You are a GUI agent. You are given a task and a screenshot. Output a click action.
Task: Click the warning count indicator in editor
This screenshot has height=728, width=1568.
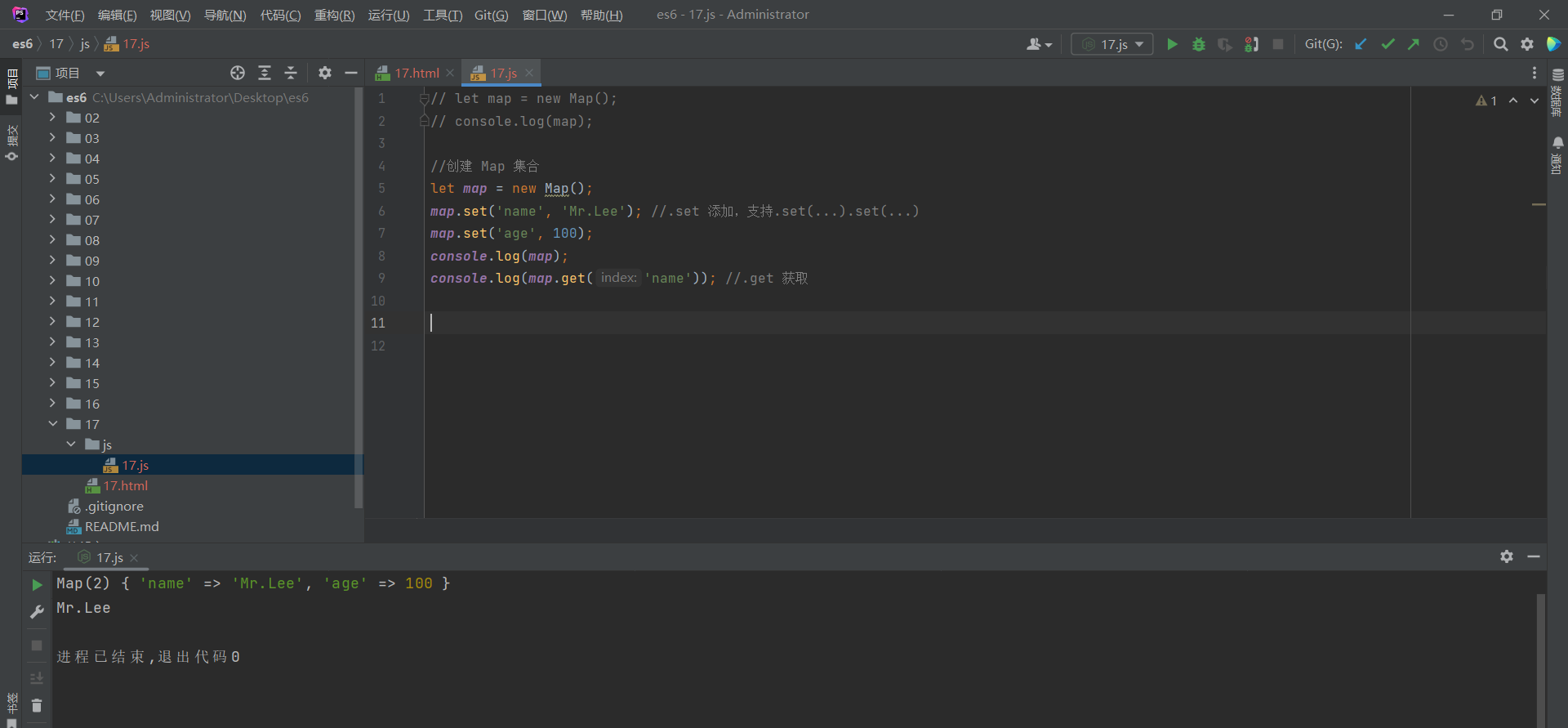coord(1486,100)
